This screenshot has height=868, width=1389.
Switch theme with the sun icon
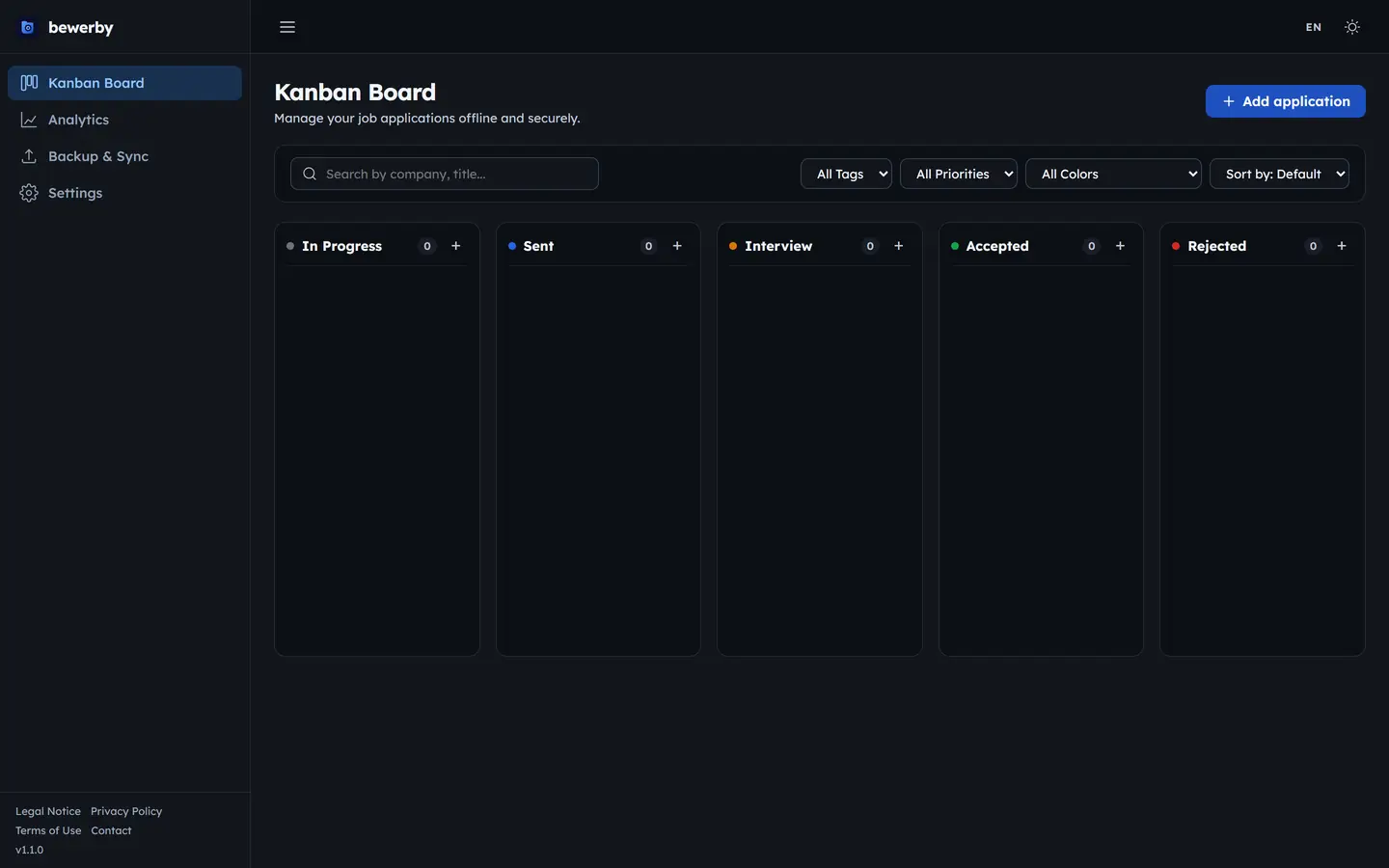pyautogui.click(x=1352, y=27)
